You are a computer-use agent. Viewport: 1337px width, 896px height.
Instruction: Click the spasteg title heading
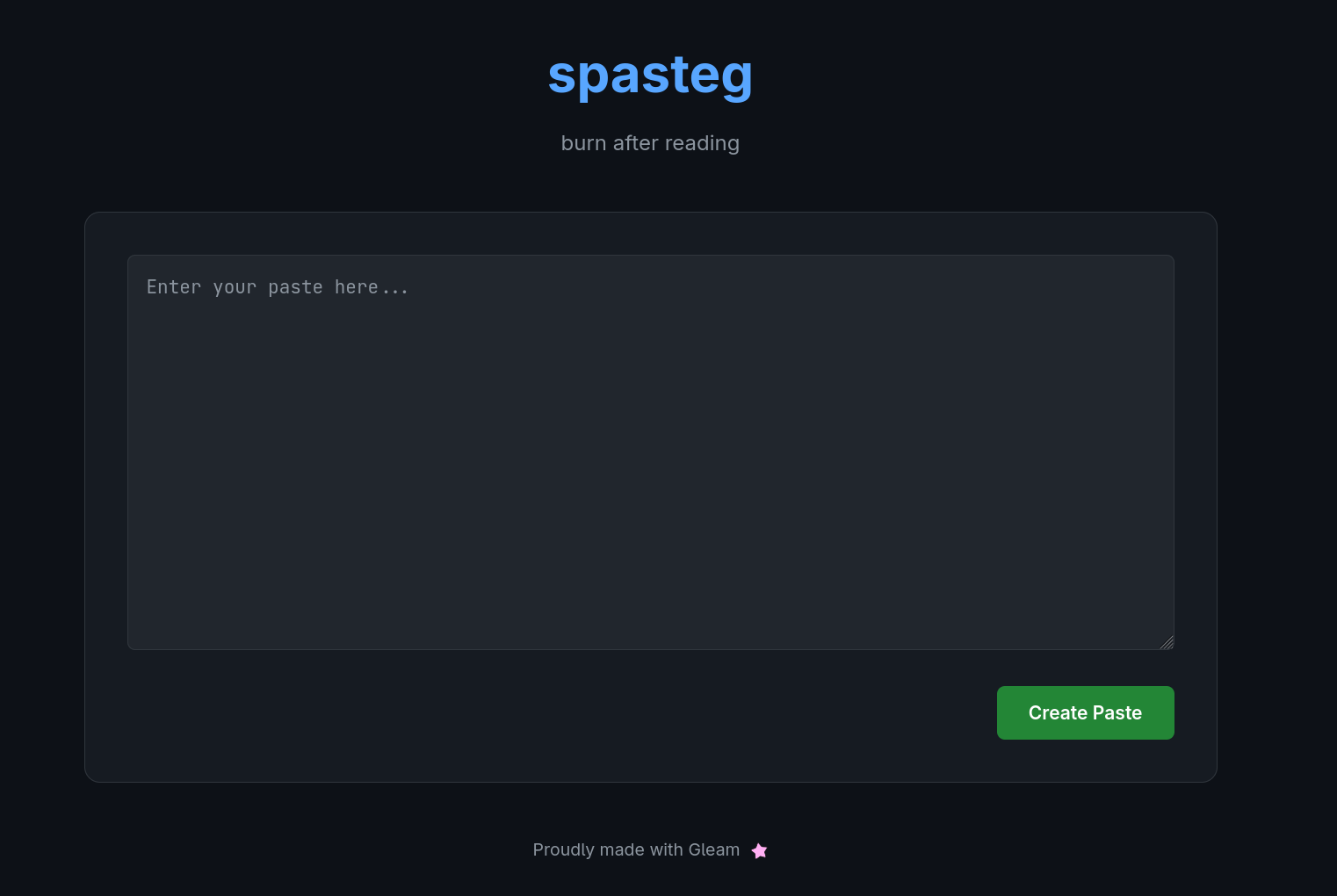coord(650,75)
